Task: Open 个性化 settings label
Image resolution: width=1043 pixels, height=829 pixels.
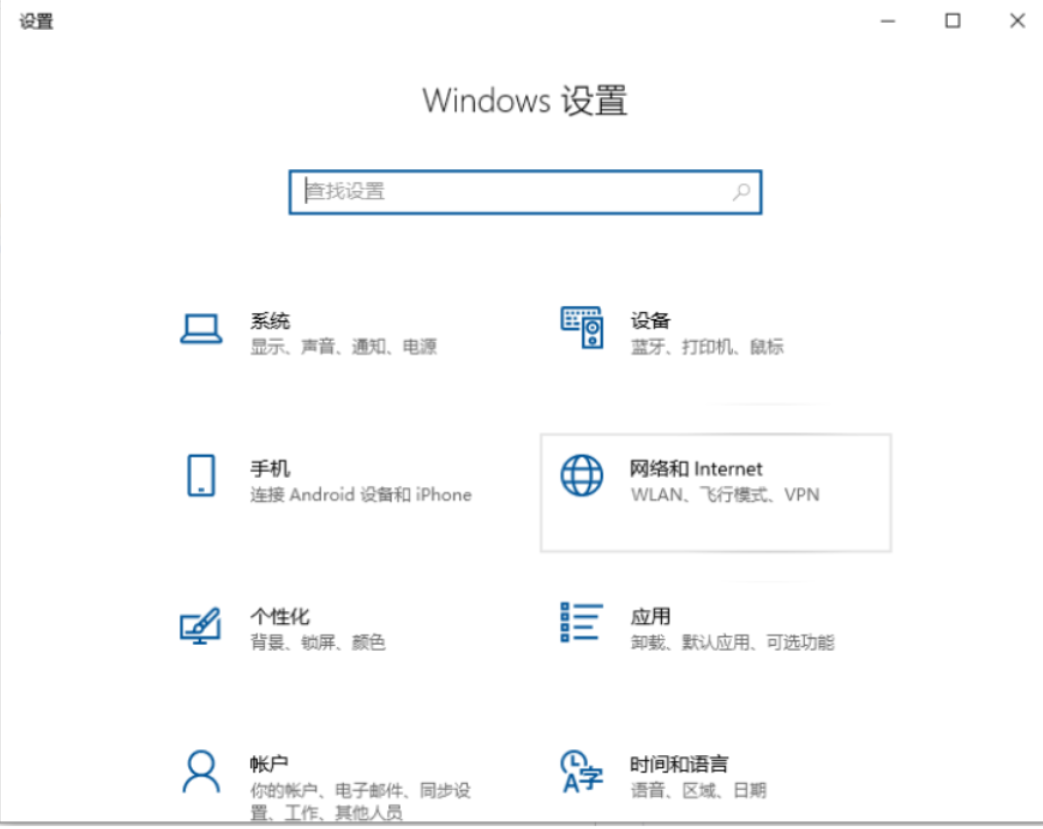Action: pyautogui.click(x=279, y=616)
